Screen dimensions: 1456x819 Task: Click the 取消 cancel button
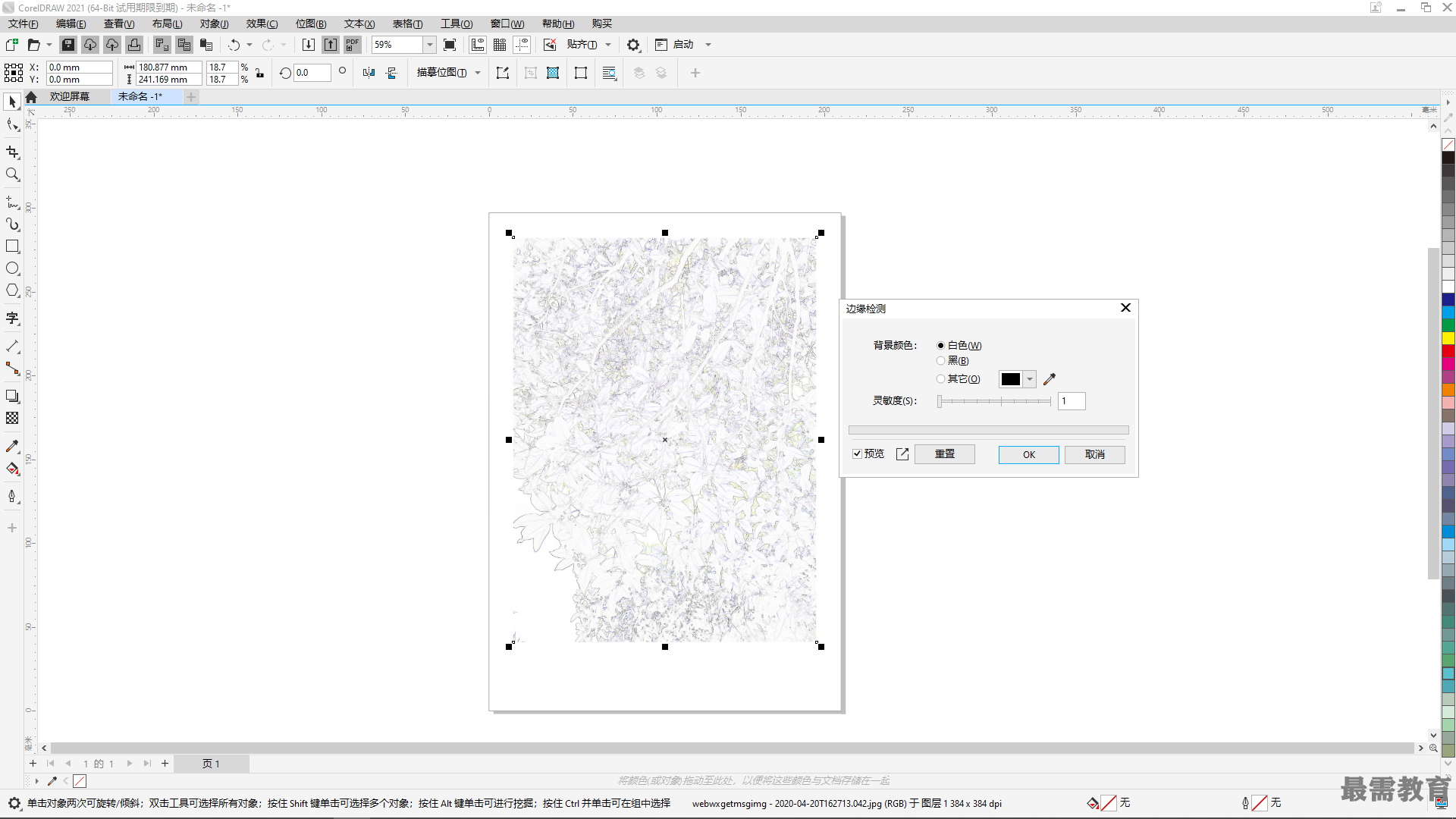(1095, 454)
